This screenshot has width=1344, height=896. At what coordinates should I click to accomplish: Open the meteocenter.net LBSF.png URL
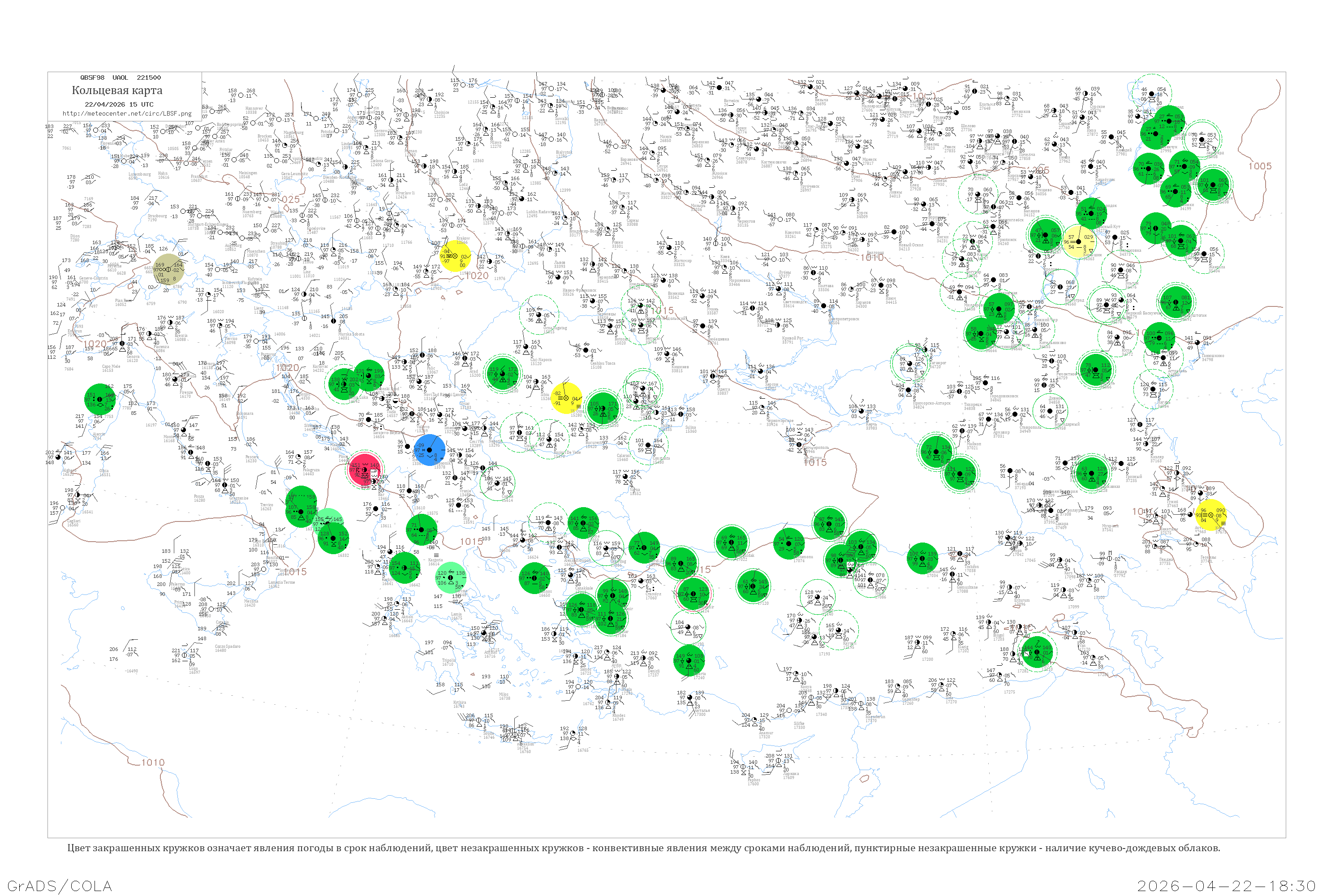point(127,114)
